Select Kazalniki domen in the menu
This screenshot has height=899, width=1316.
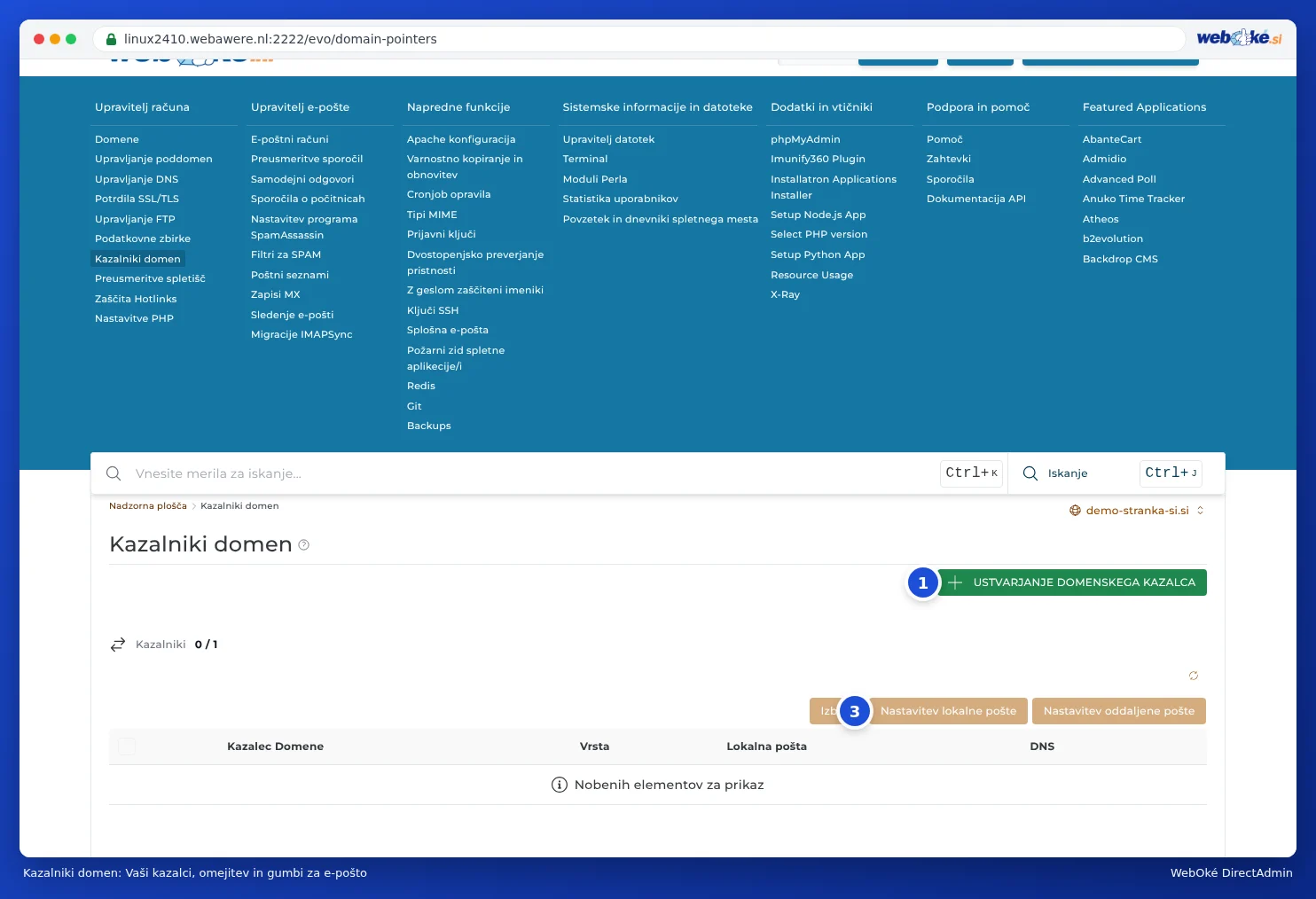(137, 259)
